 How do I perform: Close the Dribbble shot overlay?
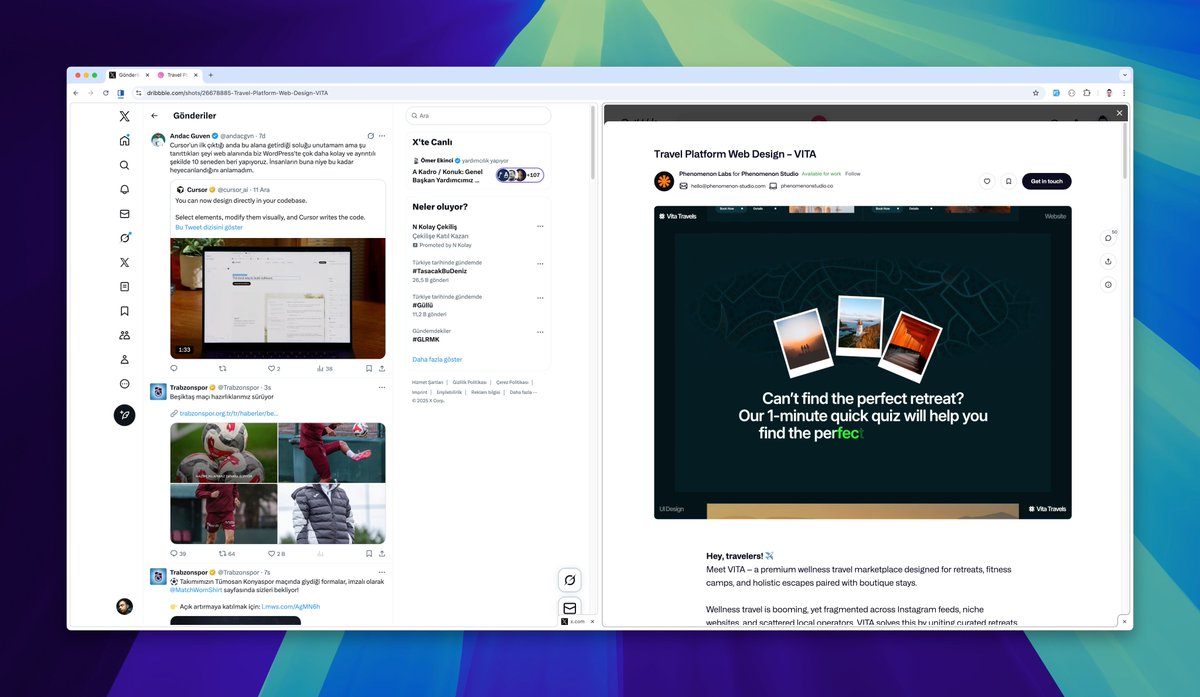coord(1119,113)
